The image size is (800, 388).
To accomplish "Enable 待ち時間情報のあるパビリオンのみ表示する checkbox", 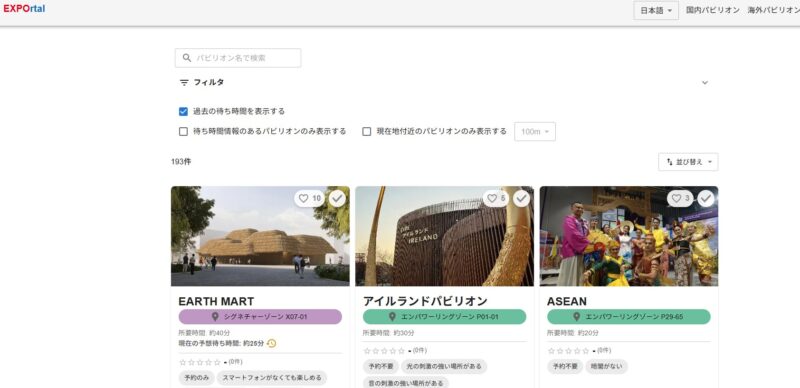I will pos(183,132).
